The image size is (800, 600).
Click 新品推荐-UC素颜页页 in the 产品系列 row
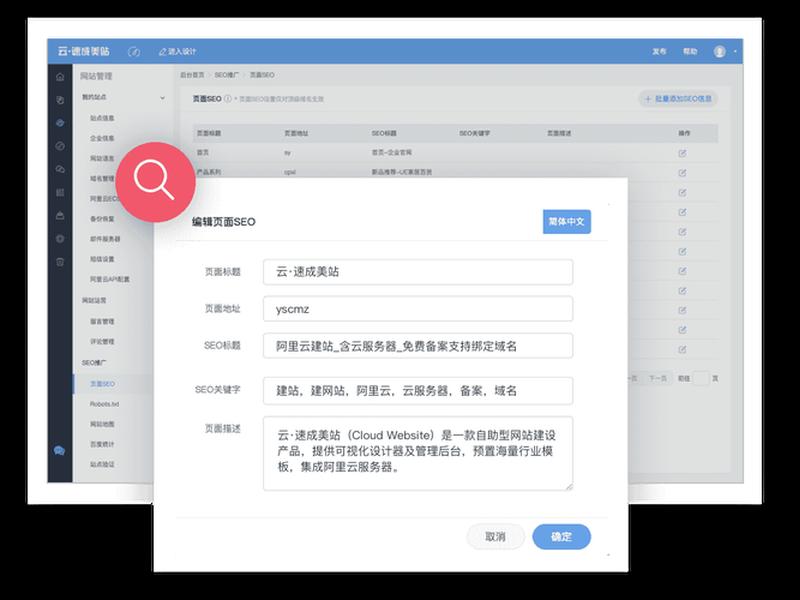[x=402, y=172]
